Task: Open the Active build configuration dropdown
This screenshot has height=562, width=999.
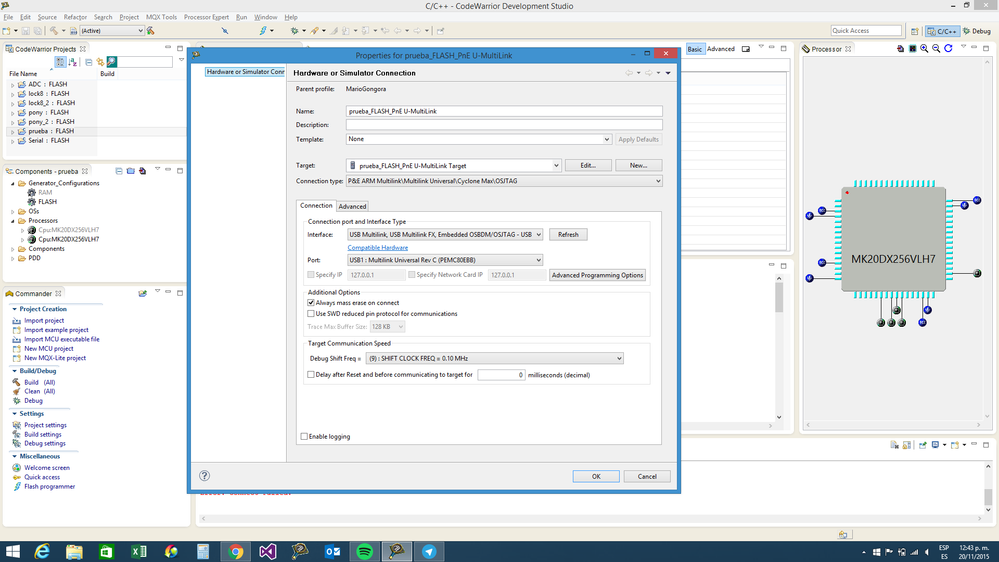Action: pyautogui.click(x=140, y=31)
